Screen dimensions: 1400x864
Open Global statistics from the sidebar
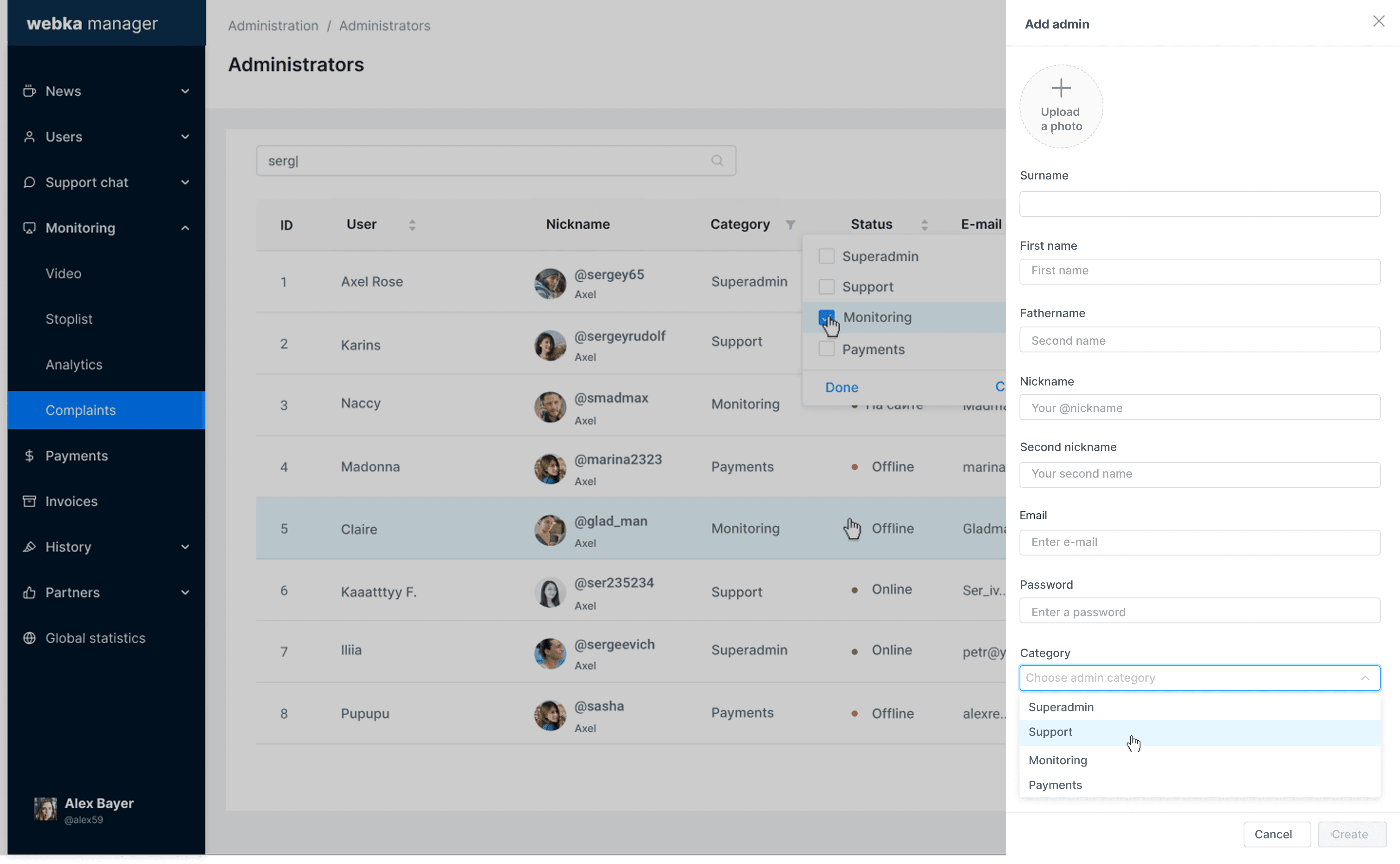pos(95,638)
